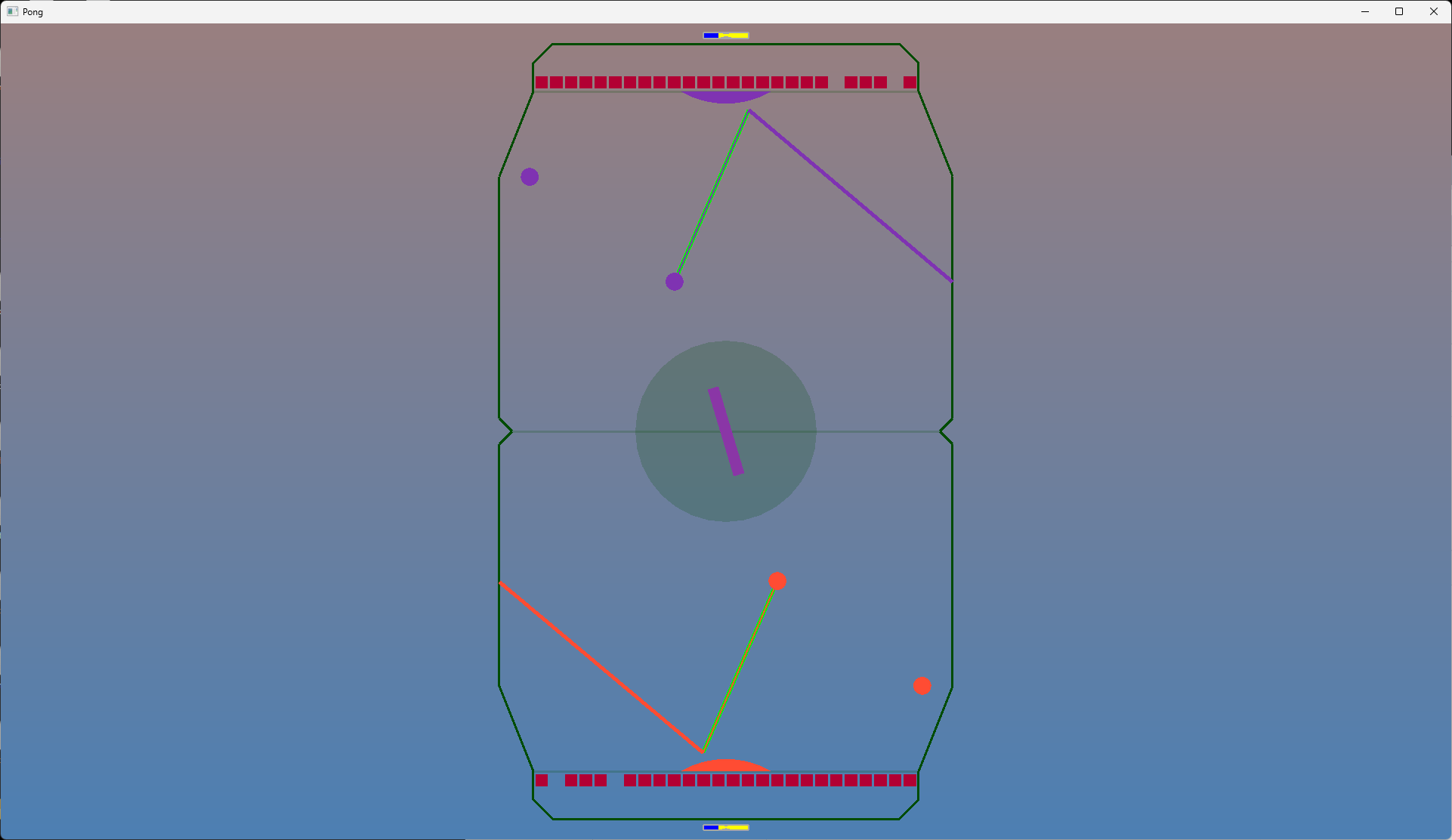Click the long orange diagonal trajectory line
The image size is (1452, 840).
601,667
